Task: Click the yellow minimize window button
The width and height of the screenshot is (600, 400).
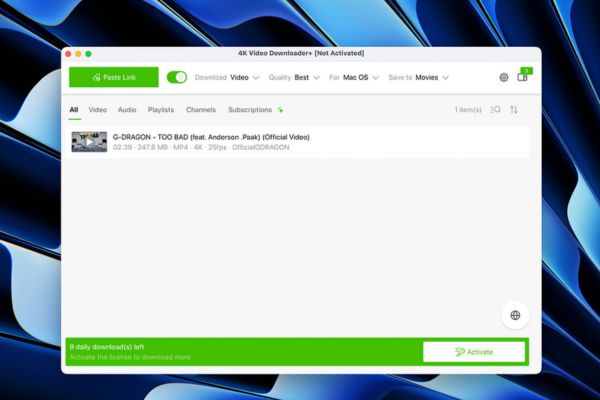Action: click(78, 54)
